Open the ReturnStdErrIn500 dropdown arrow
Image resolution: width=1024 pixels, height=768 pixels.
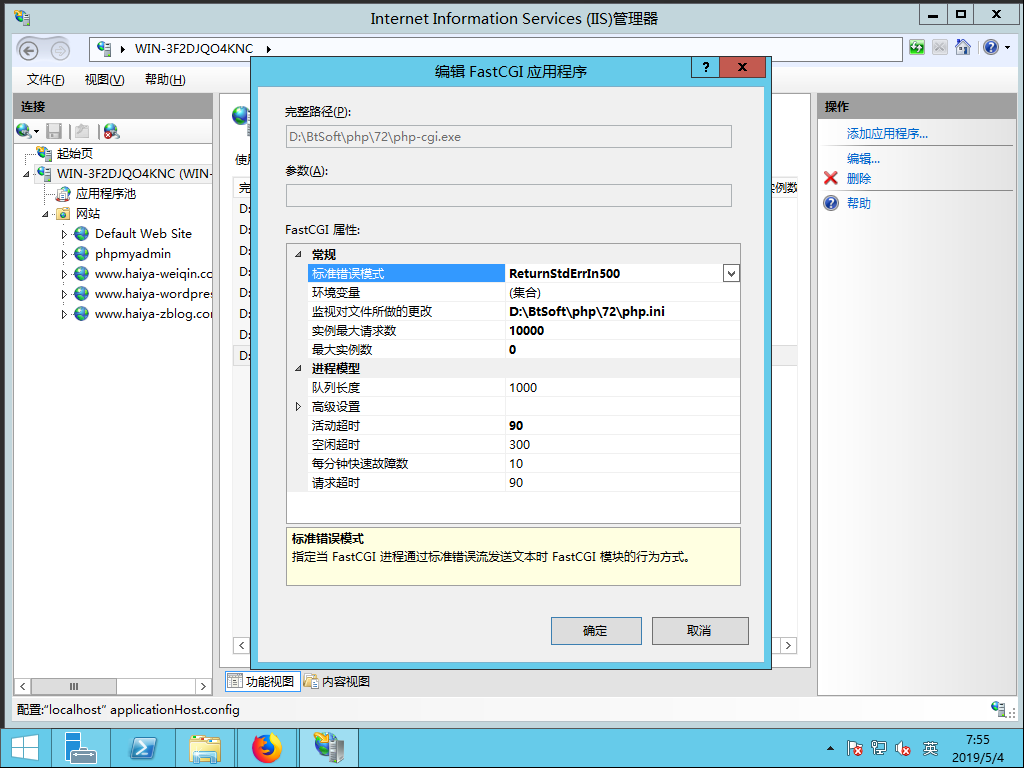tap(731, 274)
